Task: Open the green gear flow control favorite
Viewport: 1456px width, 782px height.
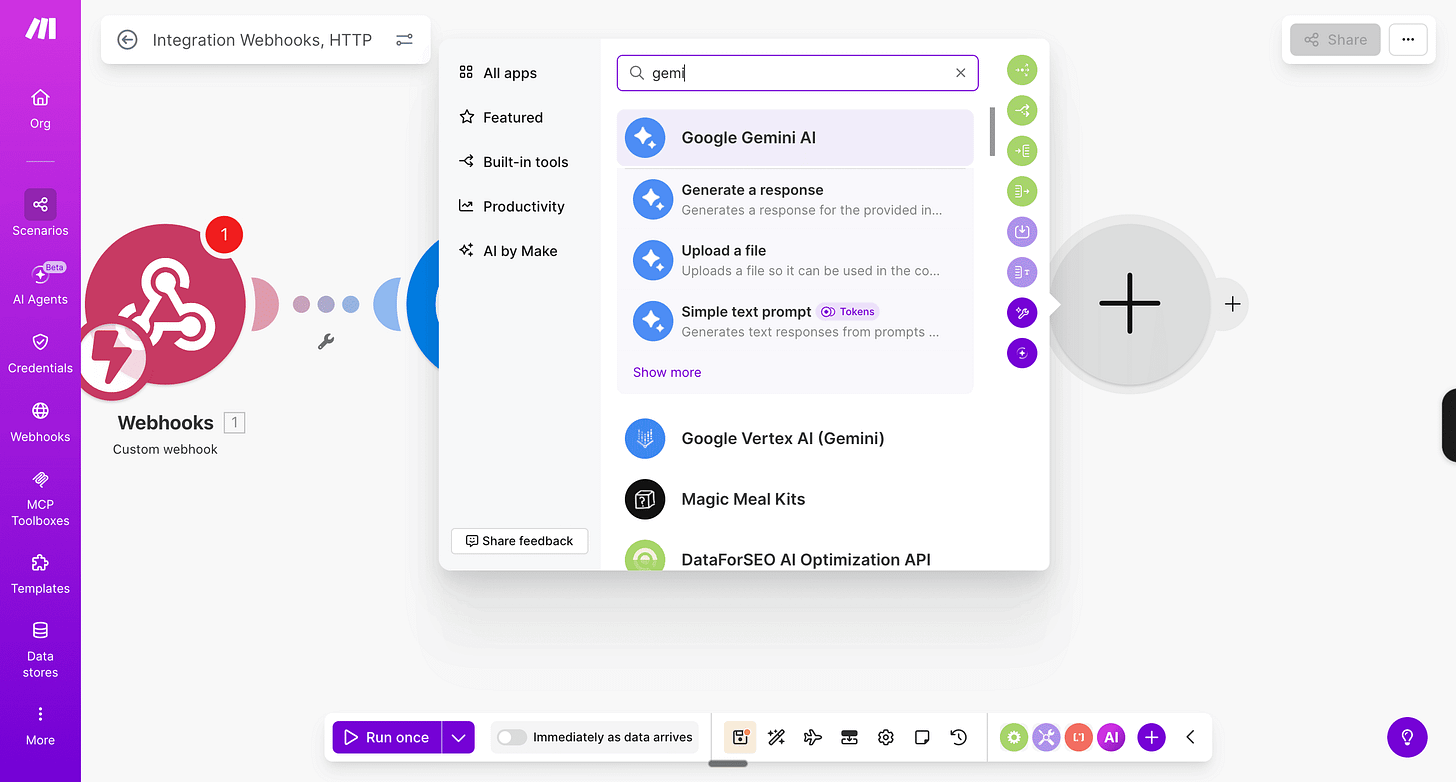Action: [x=1014, y=737]
